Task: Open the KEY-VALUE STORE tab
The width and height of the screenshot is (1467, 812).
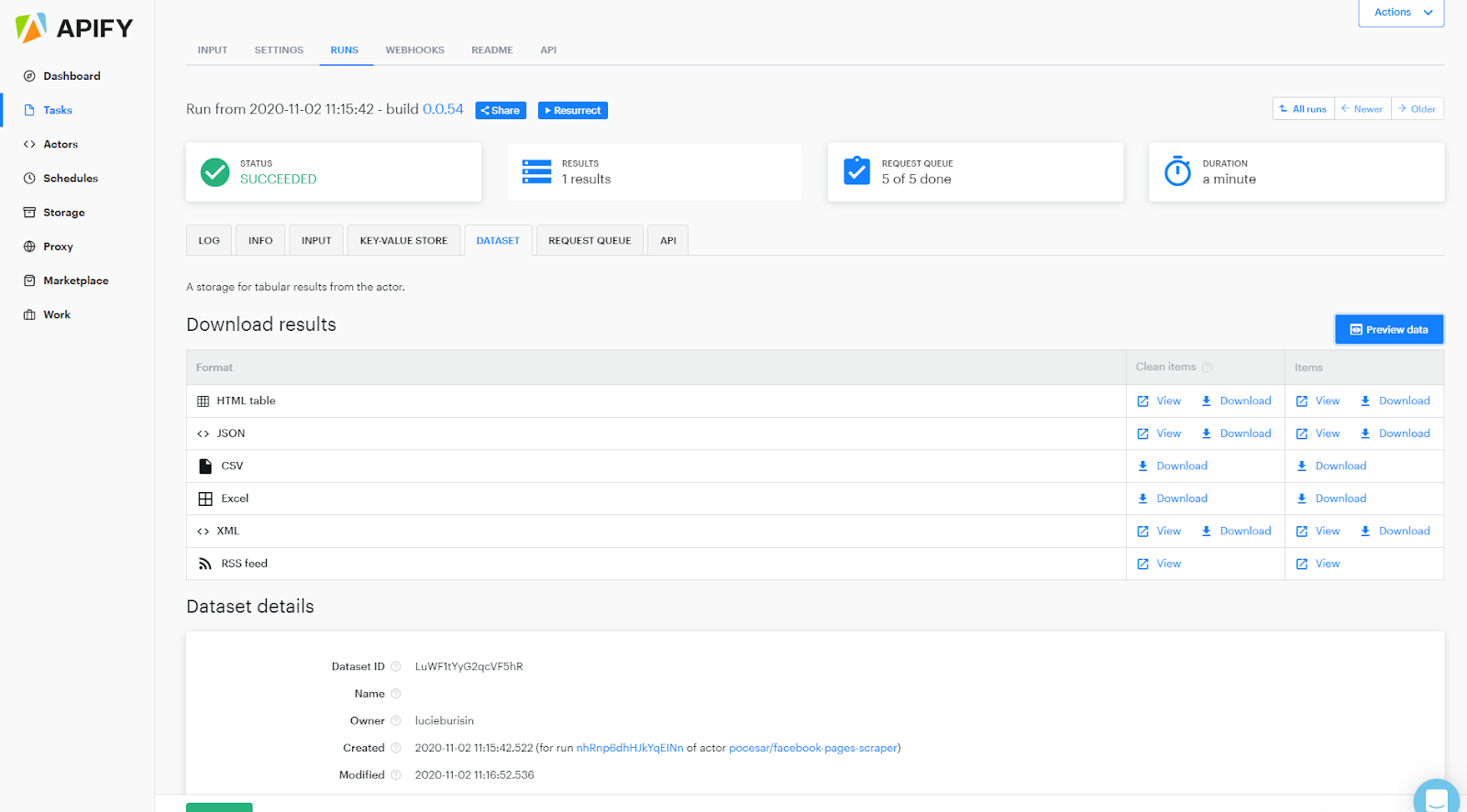Action: (x=403, y=240)
